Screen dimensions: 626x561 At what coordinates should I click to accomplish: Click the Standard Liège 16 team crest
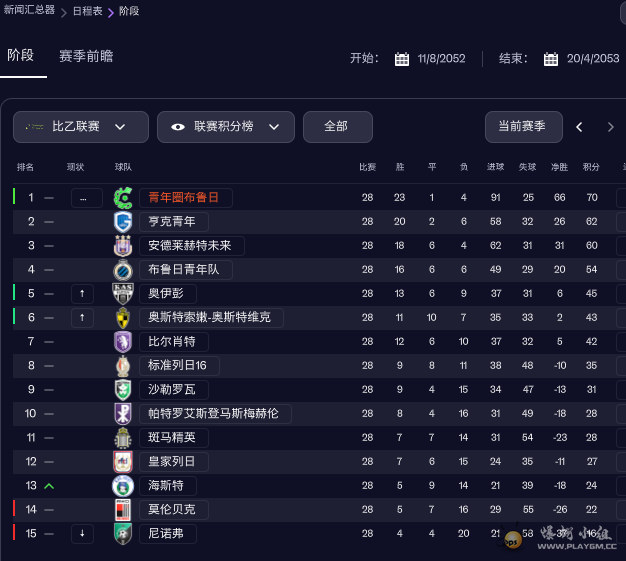123,365
